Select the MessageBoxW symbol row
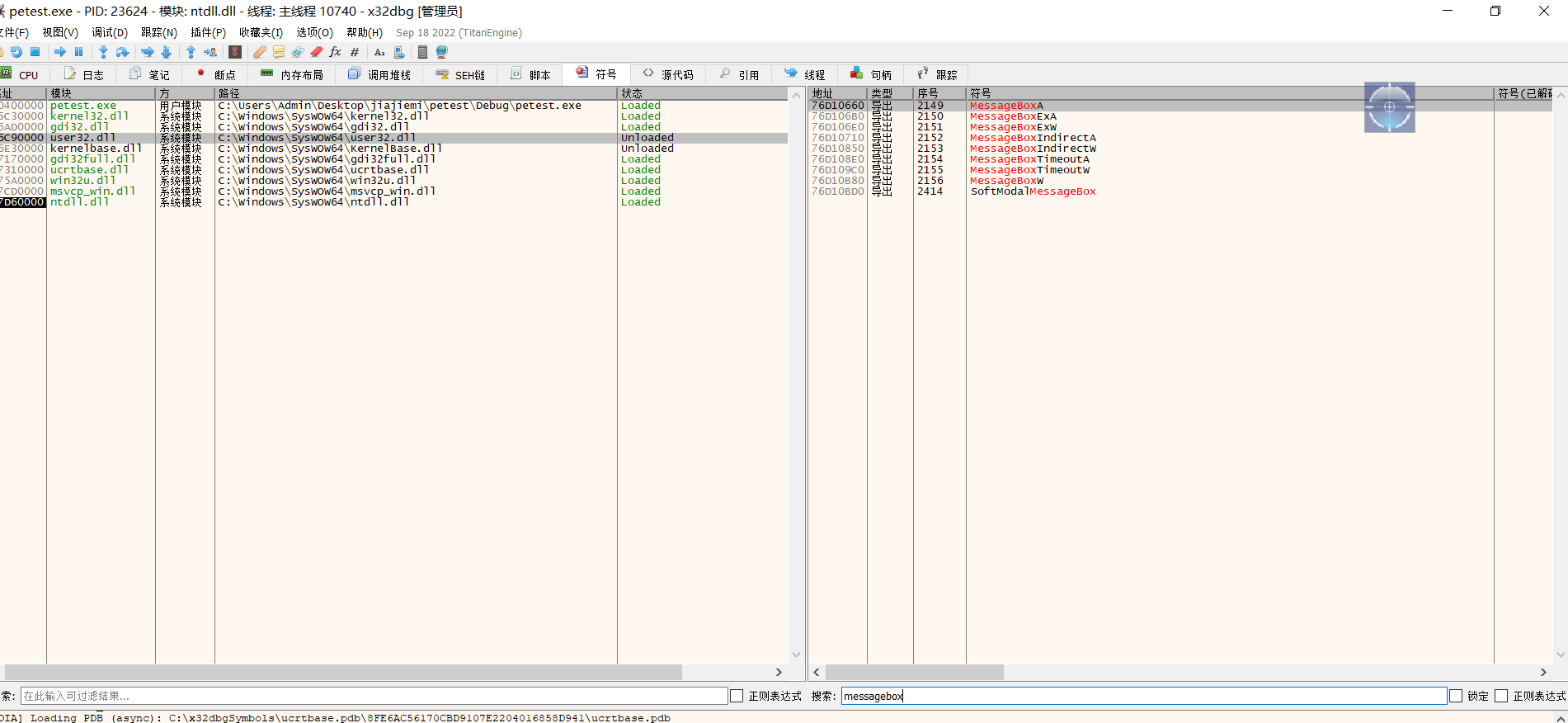Image resolution: width=1568 pixels, height=723 pixels. tap(1181, 181)
